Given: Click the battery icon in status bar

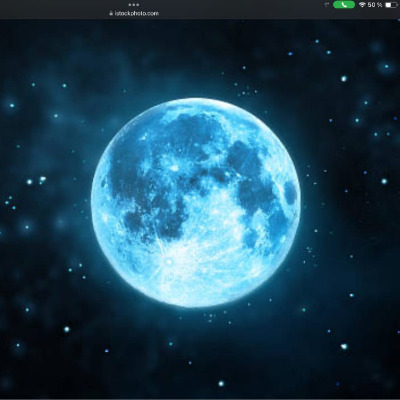Looking at the screenshot, I should (392, 5).
